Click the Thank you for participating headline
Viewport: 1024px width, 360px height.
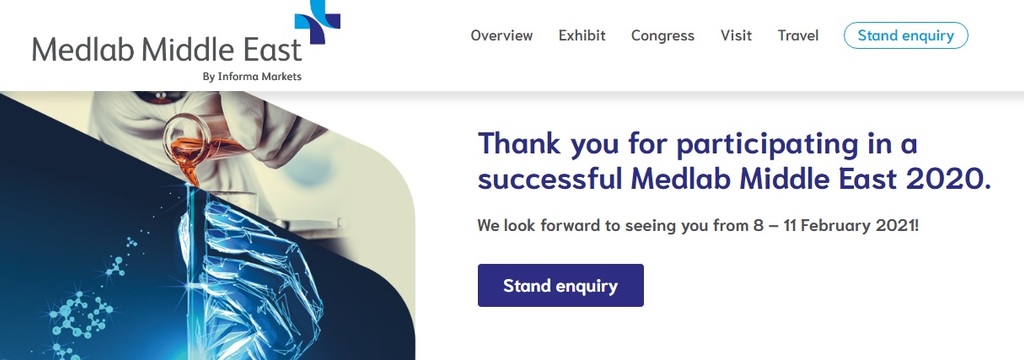click(697, 144)
